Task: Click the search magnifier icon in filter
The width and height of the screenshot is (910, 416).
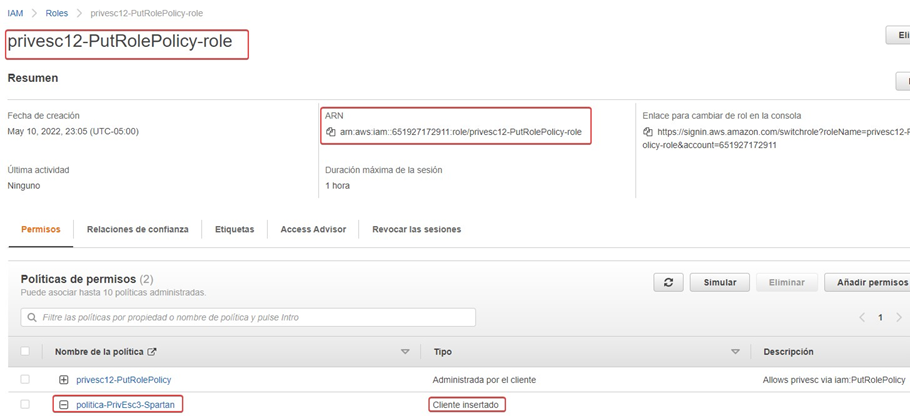Action: tap(32, 318)
